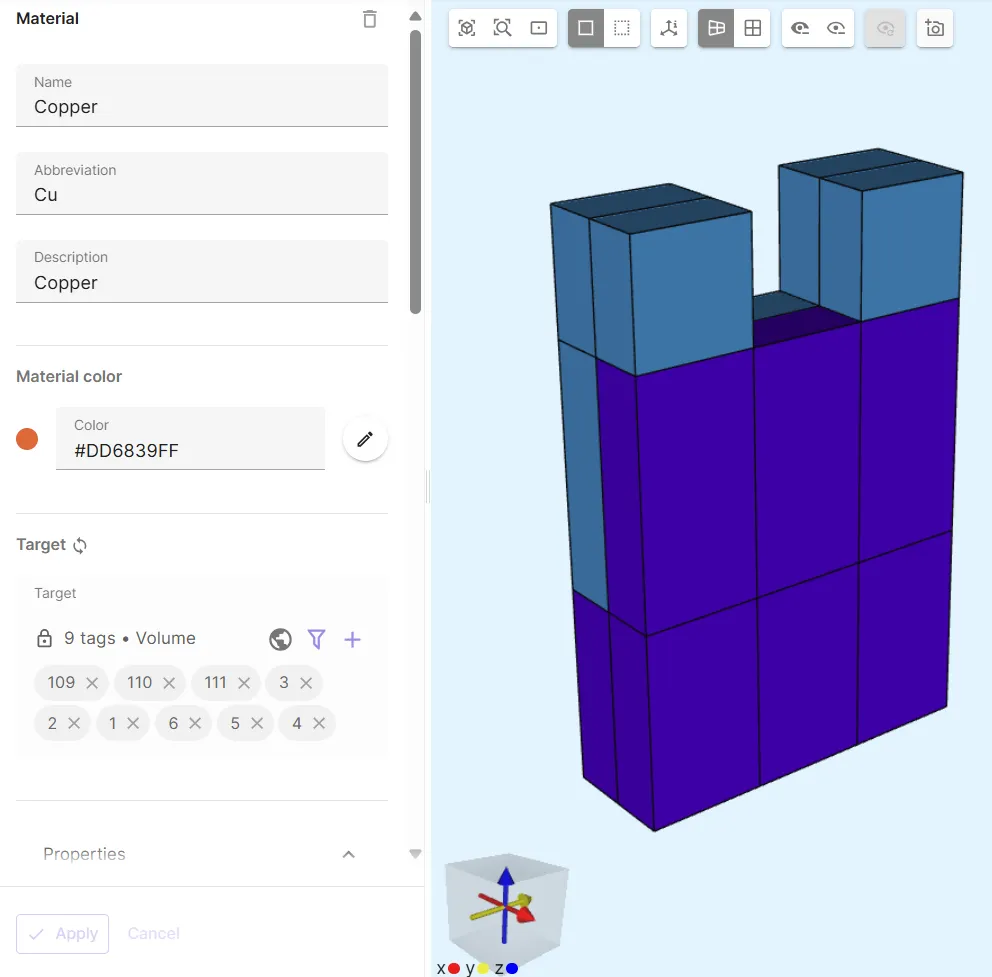Open the coordinate axes settings icon
Viewport: 992px width, 977px height.
(x=669, y=28)
